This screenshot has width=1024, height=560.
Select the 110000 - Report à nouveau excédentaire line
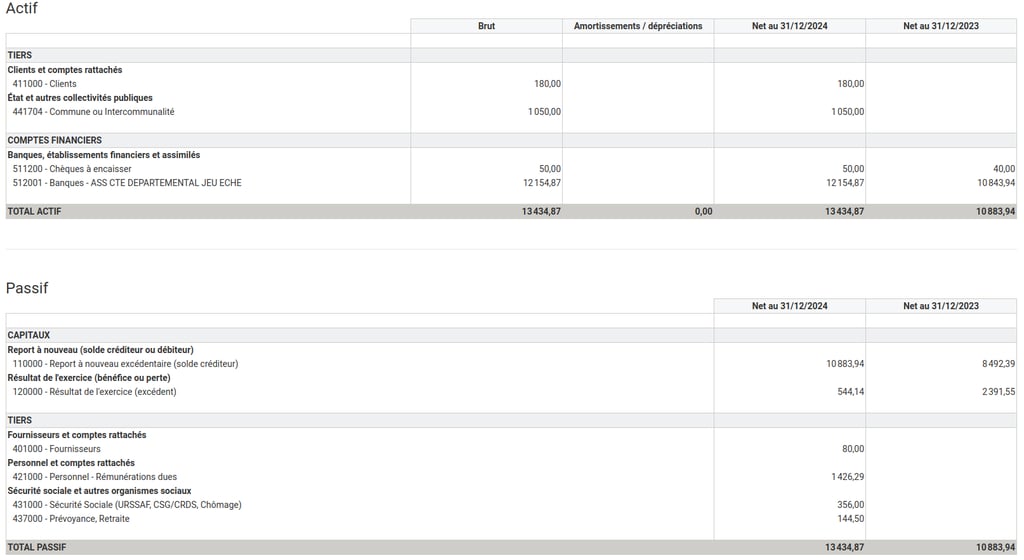pos(511,364)
